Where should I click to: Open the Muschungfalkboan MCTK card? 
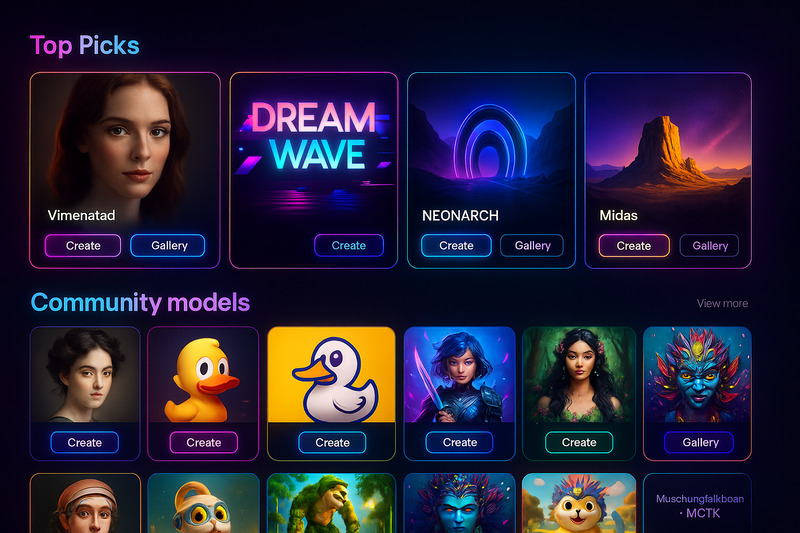point(697,504)
